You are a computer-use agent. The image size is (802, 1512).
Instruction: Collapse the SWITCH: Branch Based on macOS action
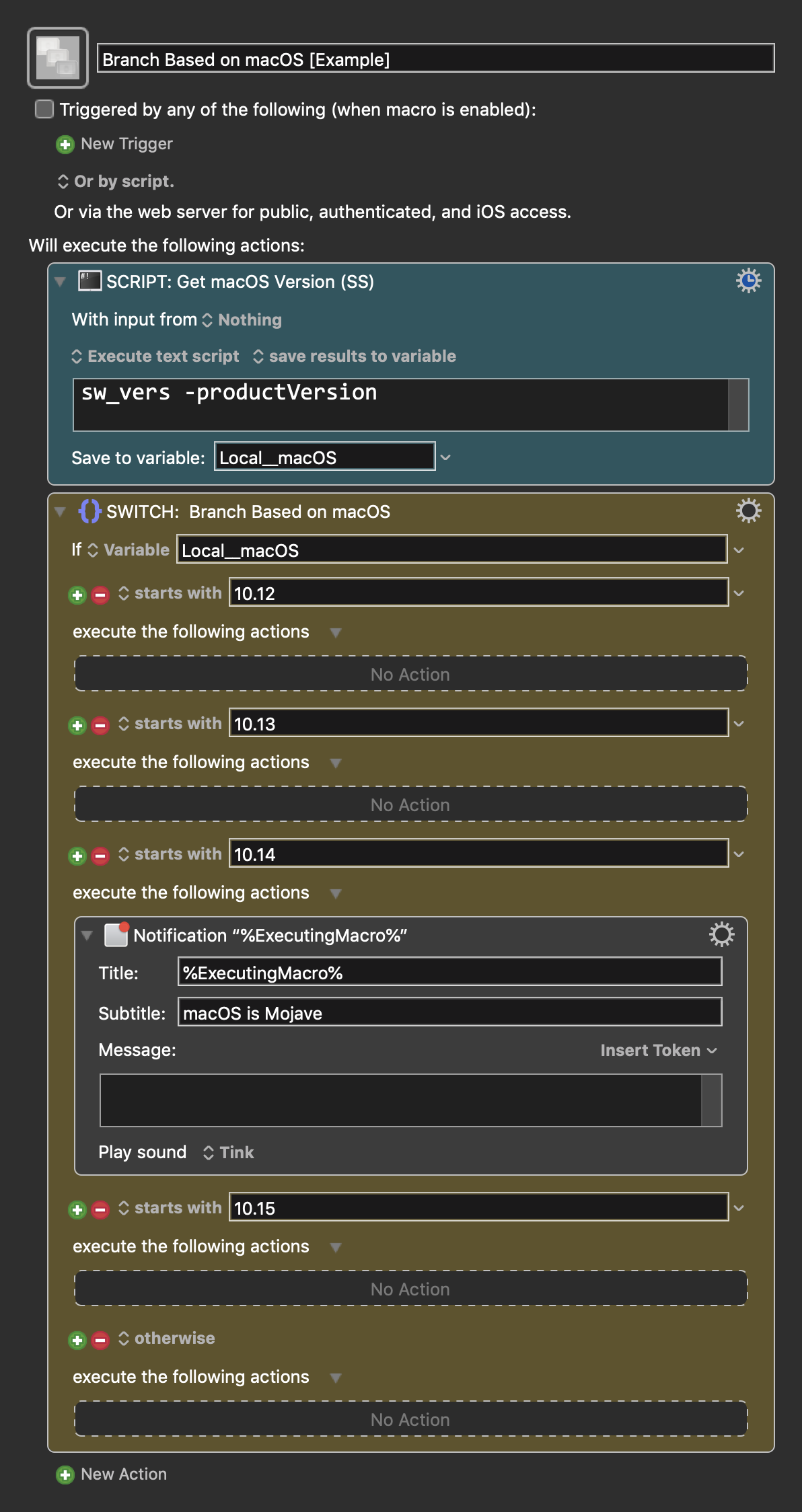[61, 511]
